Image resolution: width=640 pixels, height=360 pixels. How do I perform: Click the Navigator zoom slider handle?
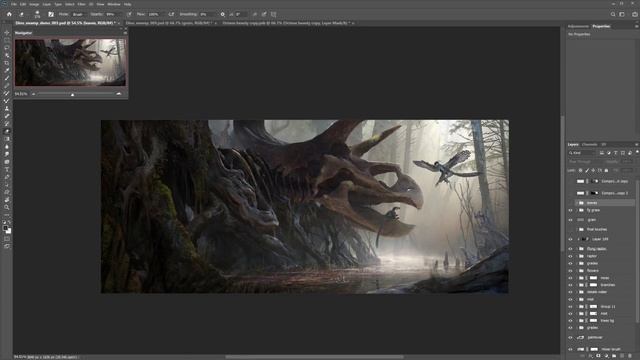(73, 94)
